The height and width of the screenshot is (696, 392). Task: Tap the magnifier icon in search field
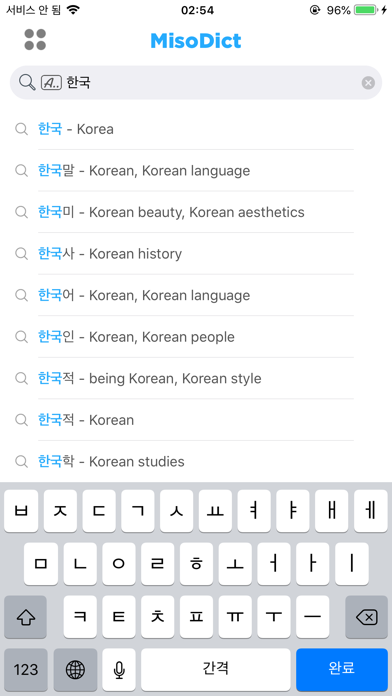coord(27,82)
